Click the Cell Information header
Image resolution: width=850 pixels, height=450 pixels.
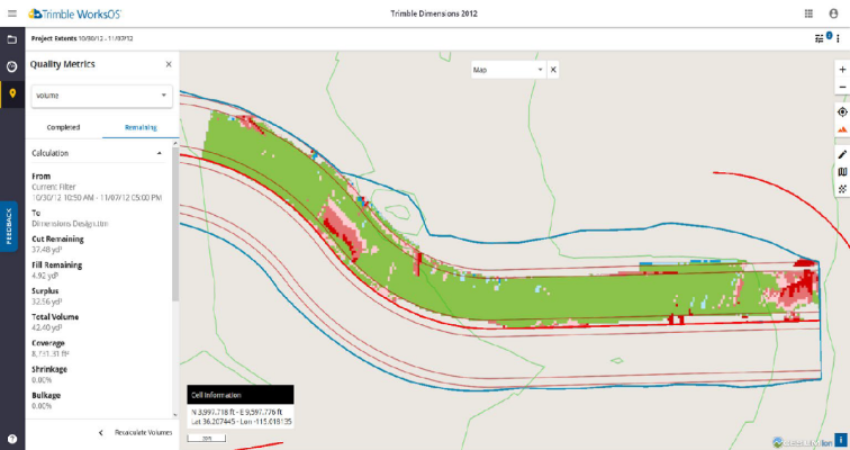click(241, 395)
